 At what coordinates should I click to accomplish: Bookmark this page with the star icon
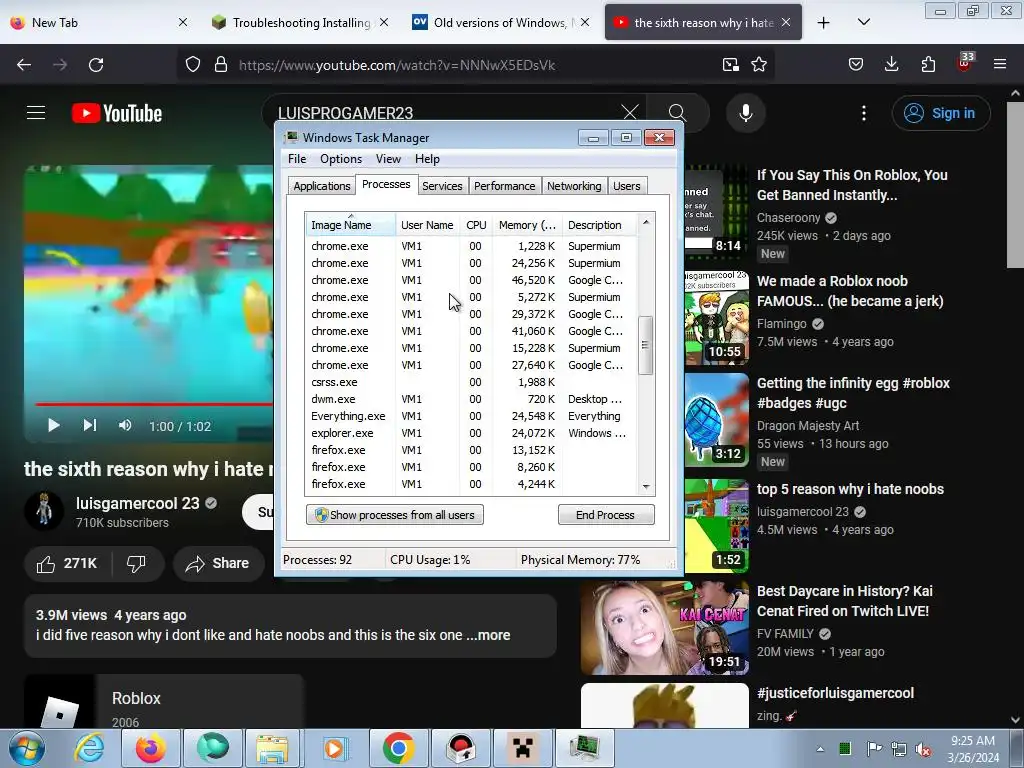point(759,65)
